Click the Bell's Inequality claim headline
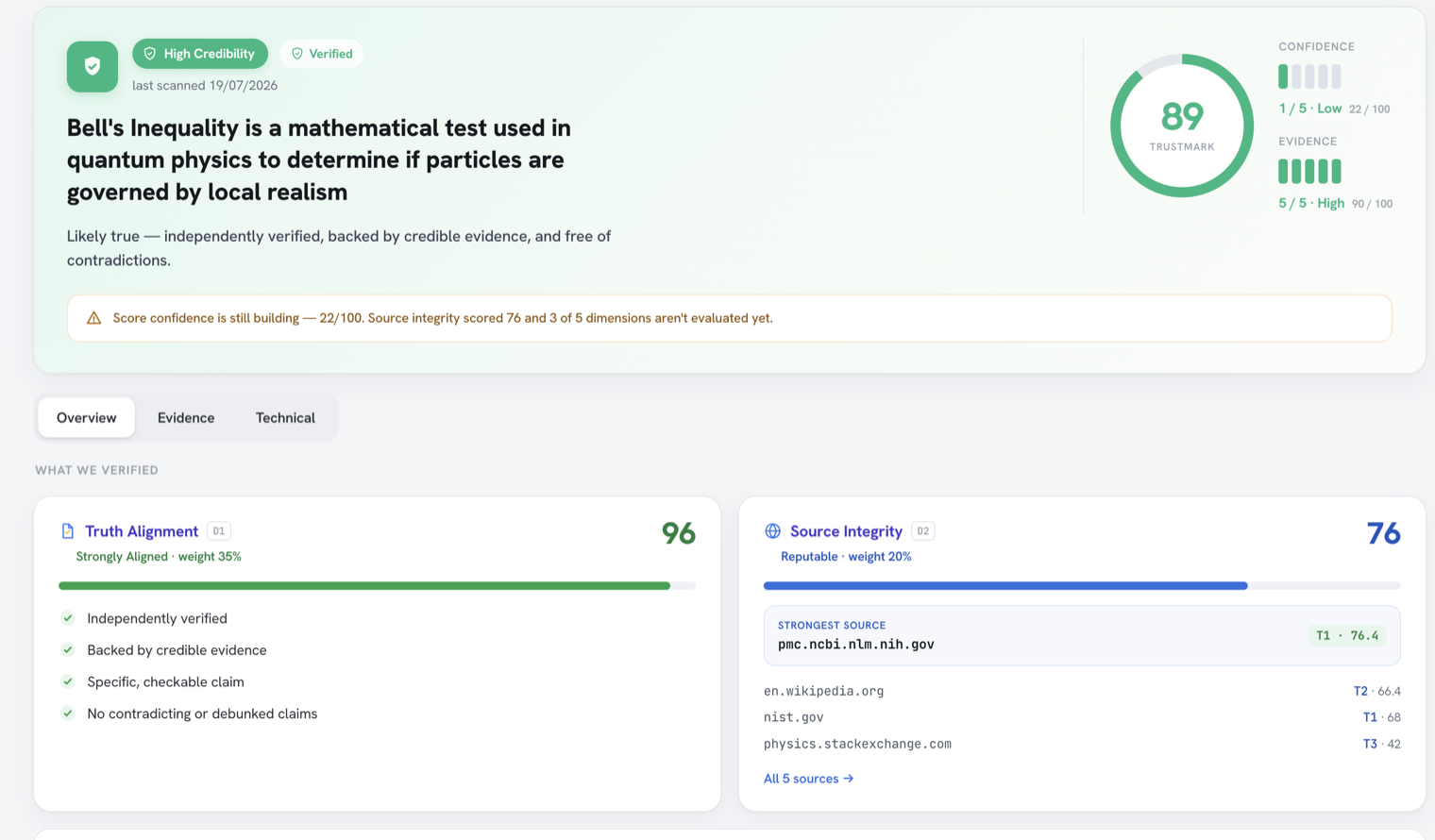This screenshot has height=840, width=1435. [319, 160]
